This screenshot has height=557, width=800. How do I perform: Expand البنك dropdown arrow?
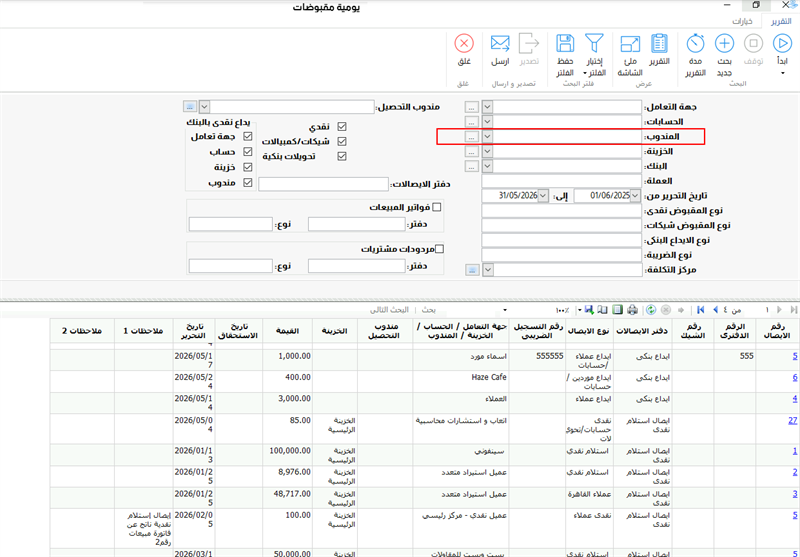[487, 166]
